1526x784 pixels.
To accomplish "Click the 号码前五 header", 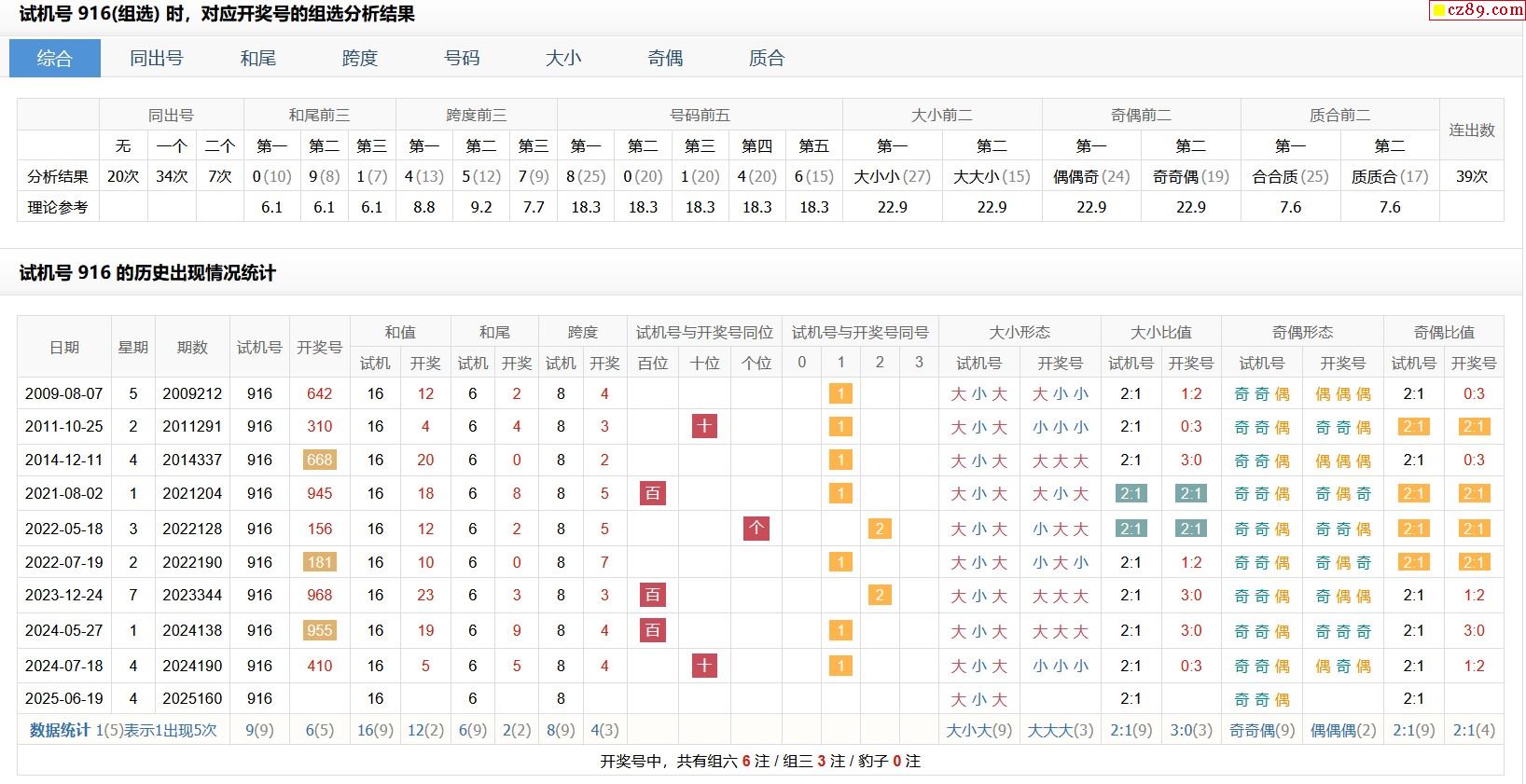I will tap(700, 115).
